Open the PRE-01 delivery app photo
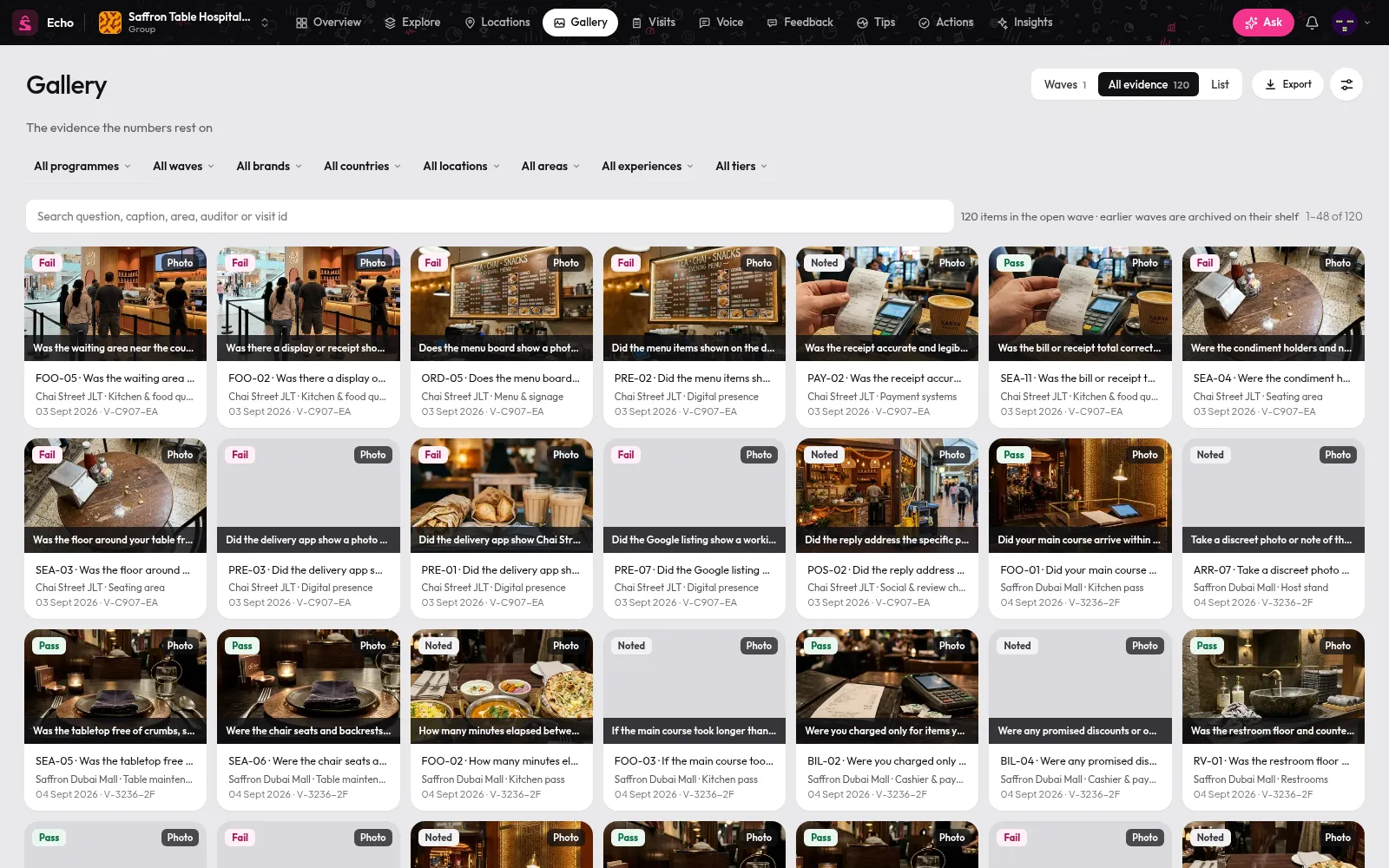Image resolution: width=1389 pixels, height=868 pixels. (502, 496)
